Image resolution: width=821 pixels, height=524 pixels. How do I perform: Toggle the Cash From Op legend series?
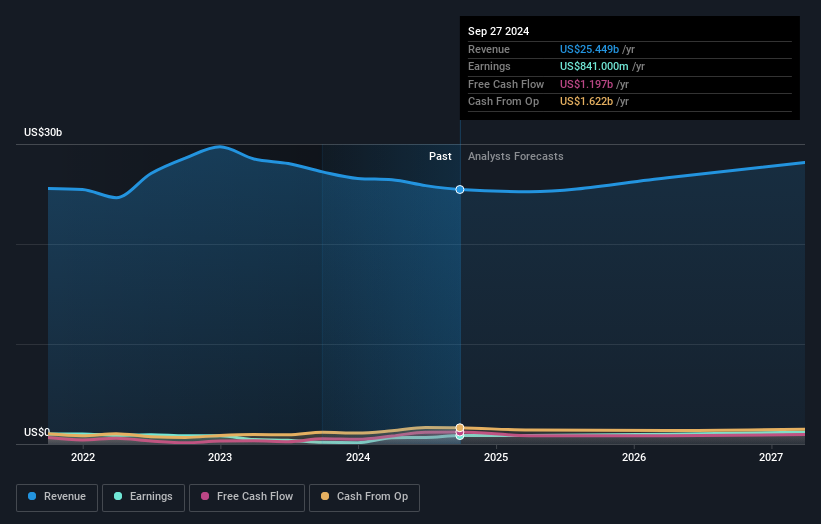click(x=364, y=497)
